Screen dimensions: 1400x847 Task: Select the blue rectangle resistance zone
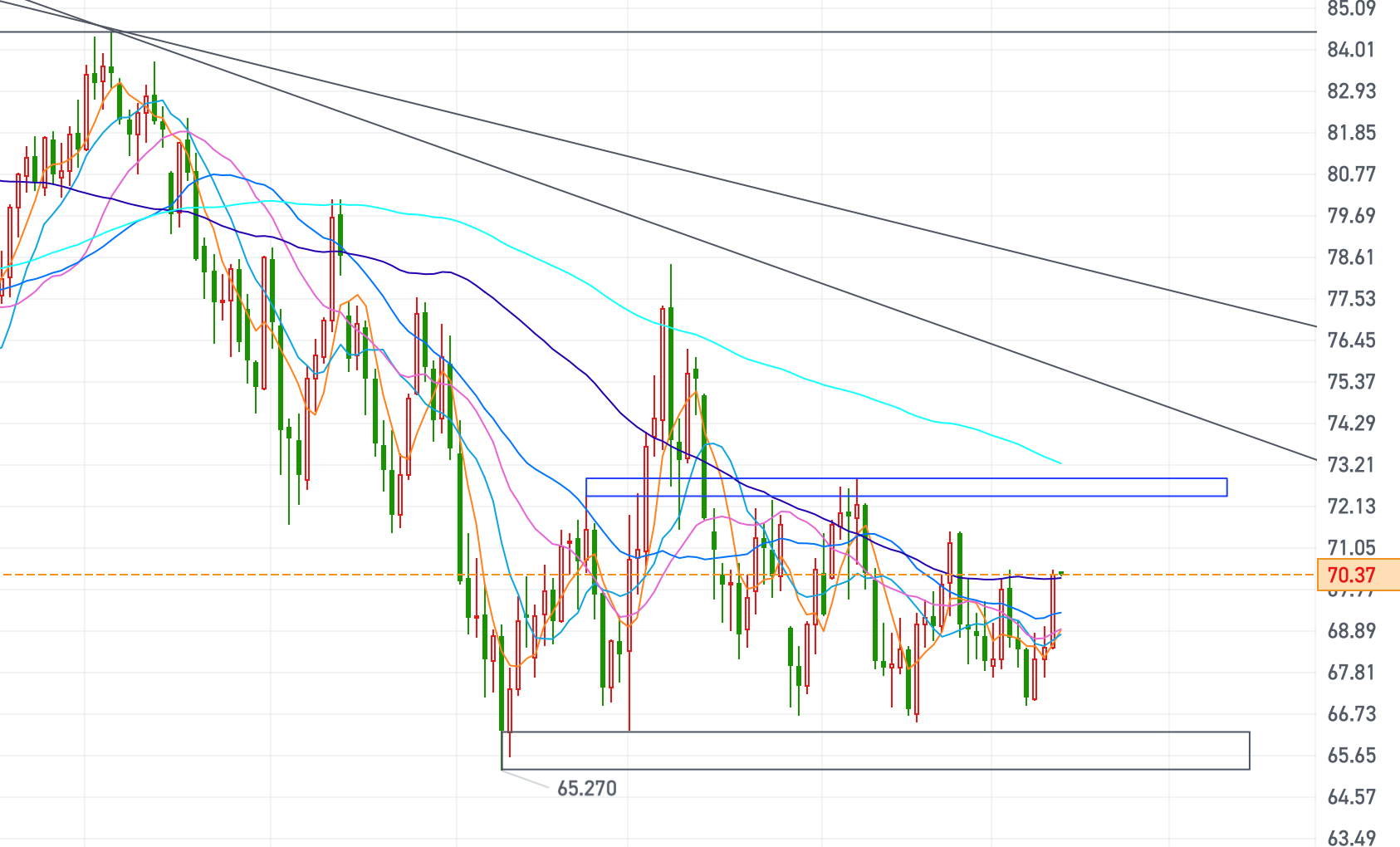(x=906, y=487)
